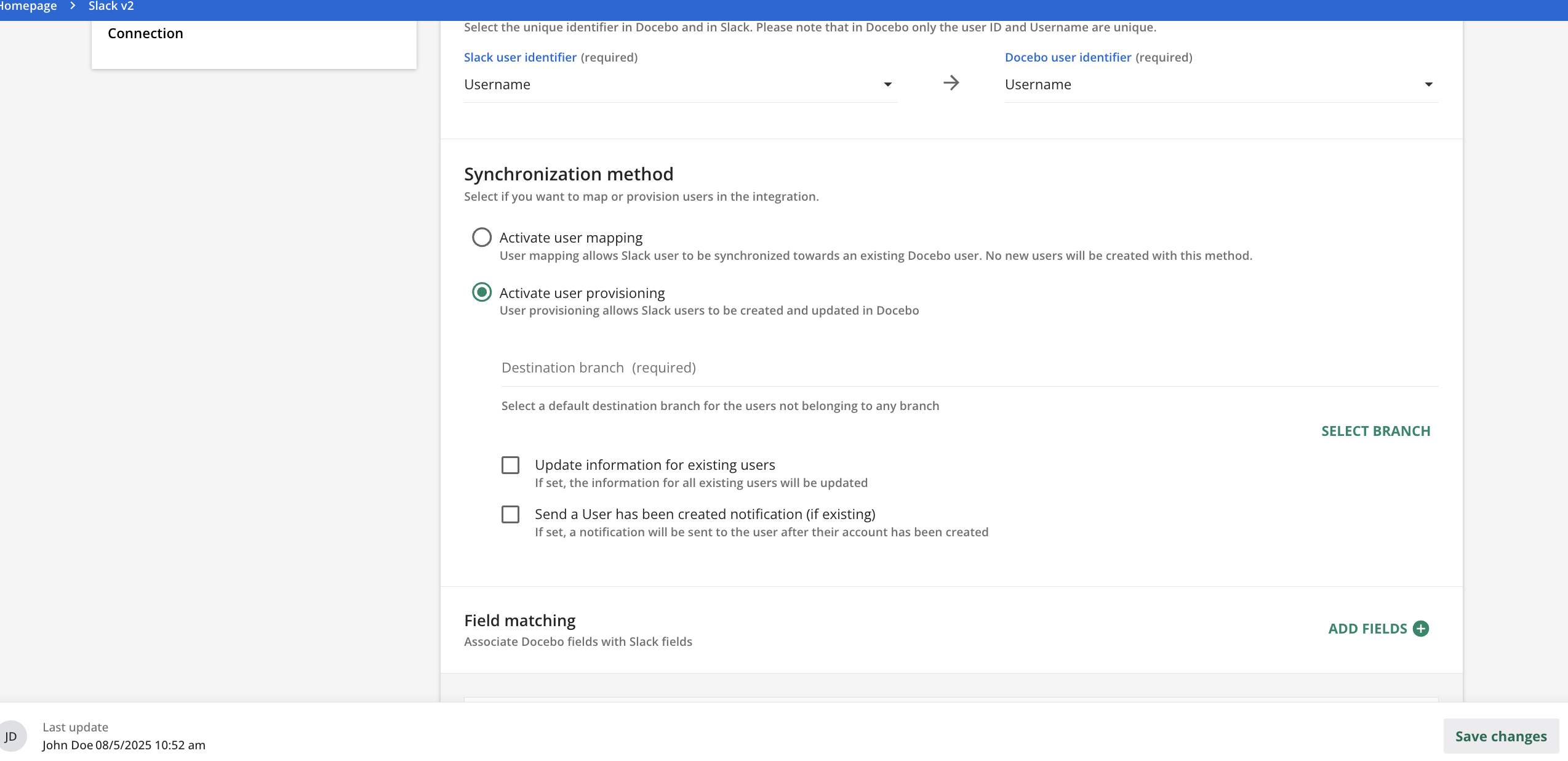Open the Docebo user identifier help link
The image size is (1568, 761).
pyautogui.click(x=1068, y=57)
